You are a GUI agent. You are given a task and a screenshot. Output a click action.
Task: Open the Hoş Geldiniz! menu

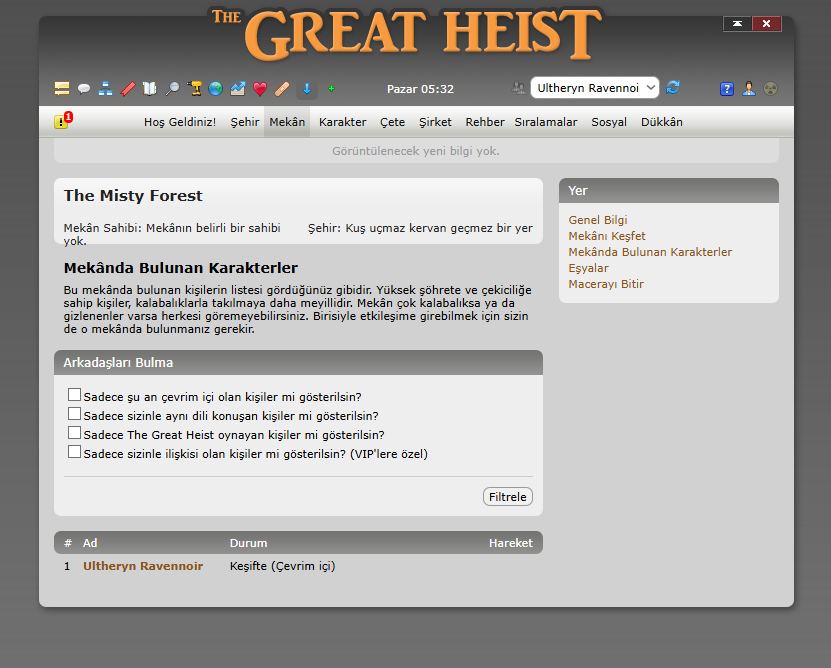180,122
